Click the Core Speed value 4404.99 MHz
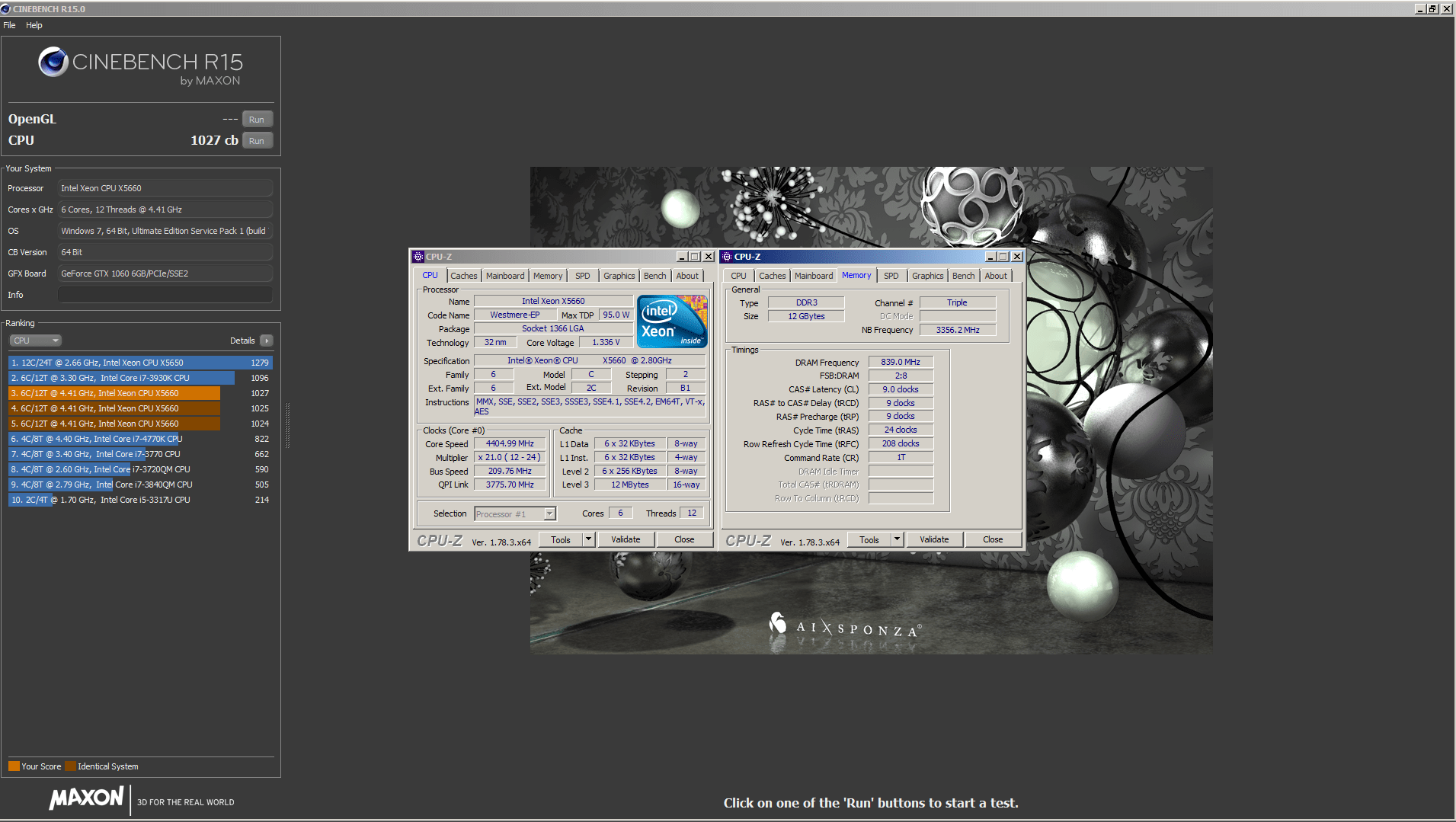The height and width of the screenshot is (822, 1456). (510, 443)
